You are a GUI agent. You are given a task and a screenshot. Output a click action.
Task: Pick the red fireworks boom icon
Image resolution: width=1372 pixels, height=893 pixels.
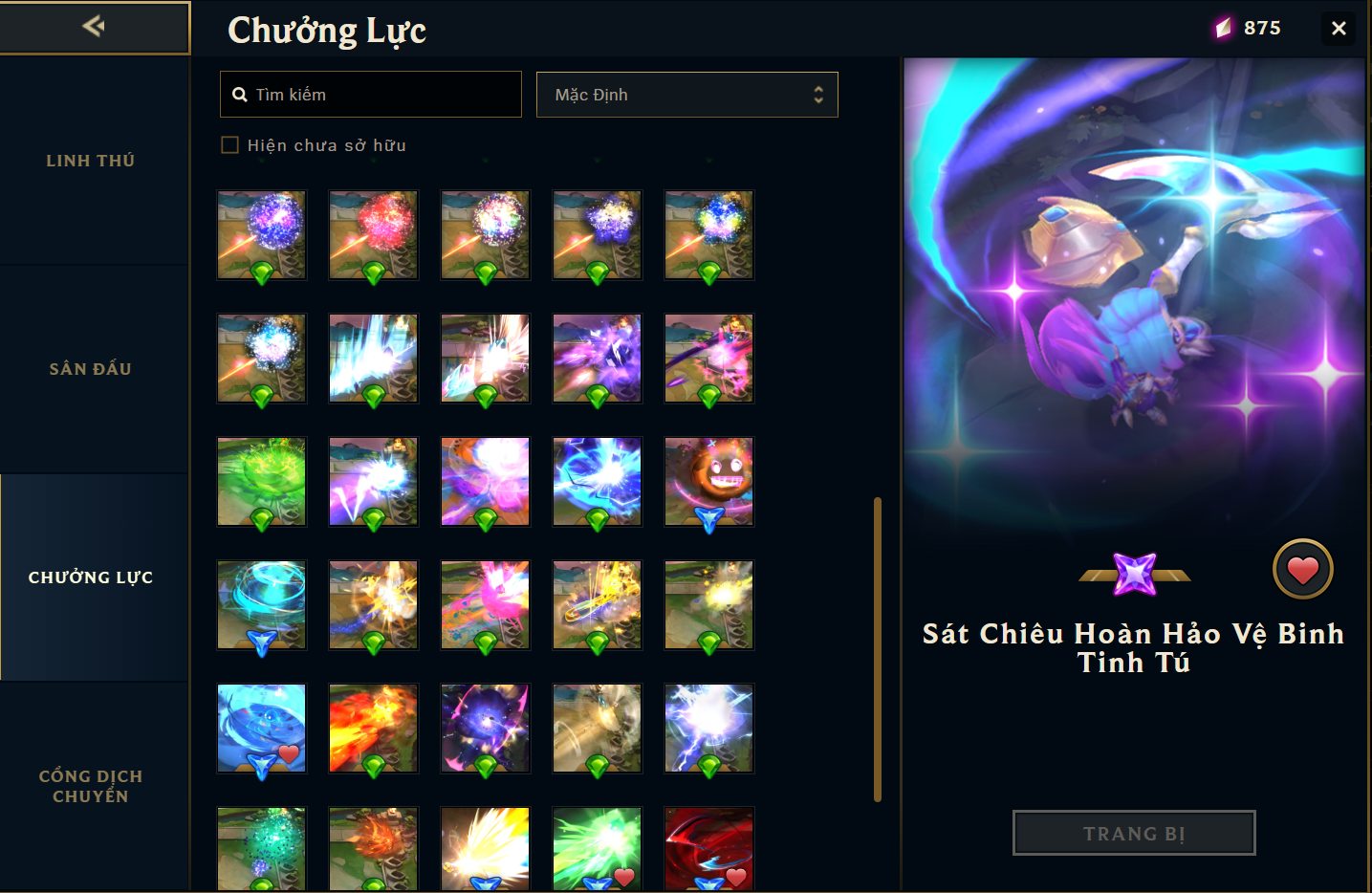[x=373, y=235]
